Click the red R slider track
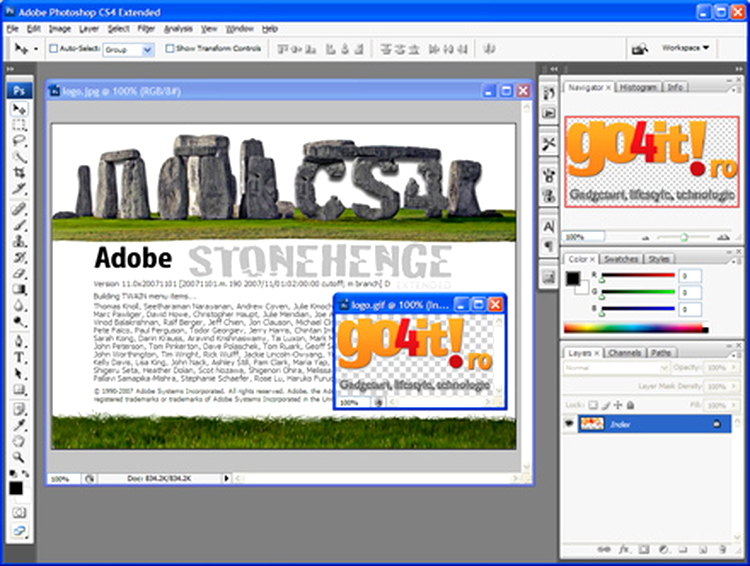 click(638, 276)
